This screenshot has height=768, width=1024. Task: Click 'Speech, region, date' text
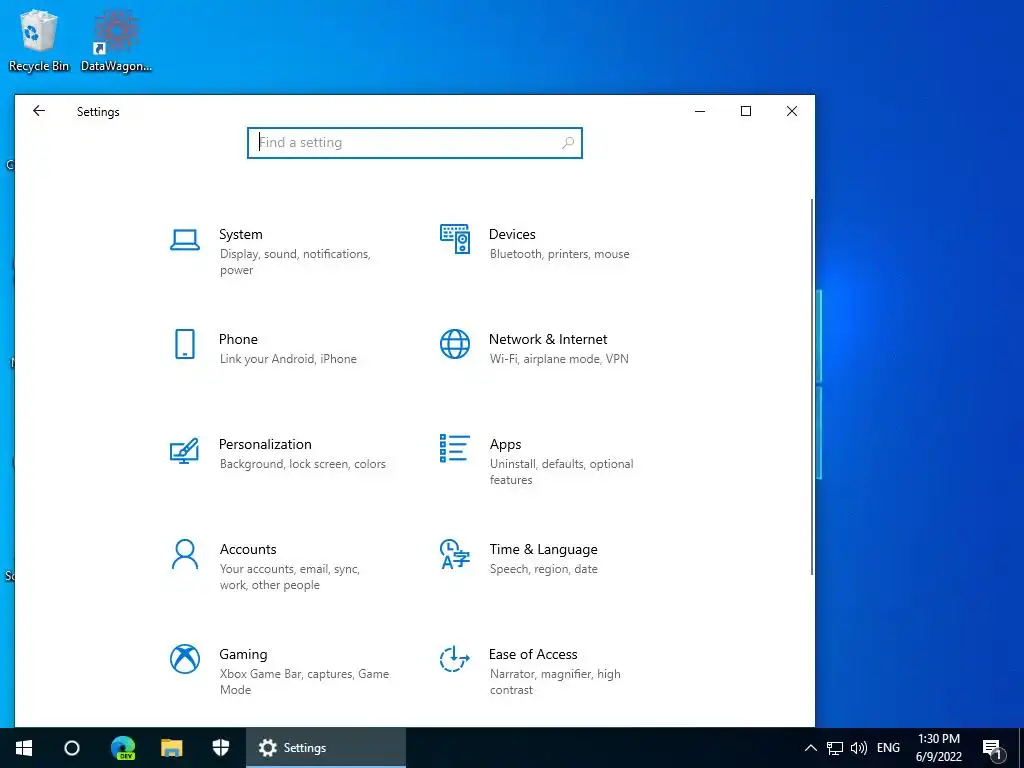point(544,569)
